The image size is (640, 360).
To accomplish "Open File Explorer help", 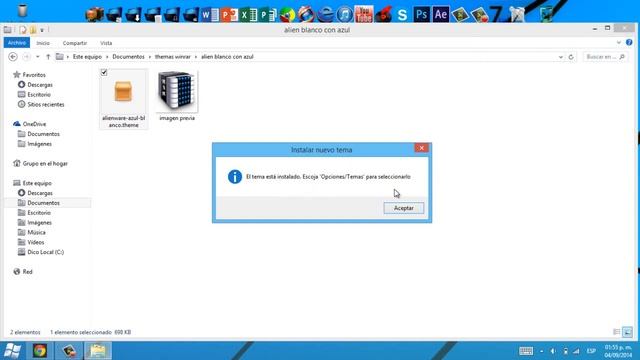I will pos(629,42).
